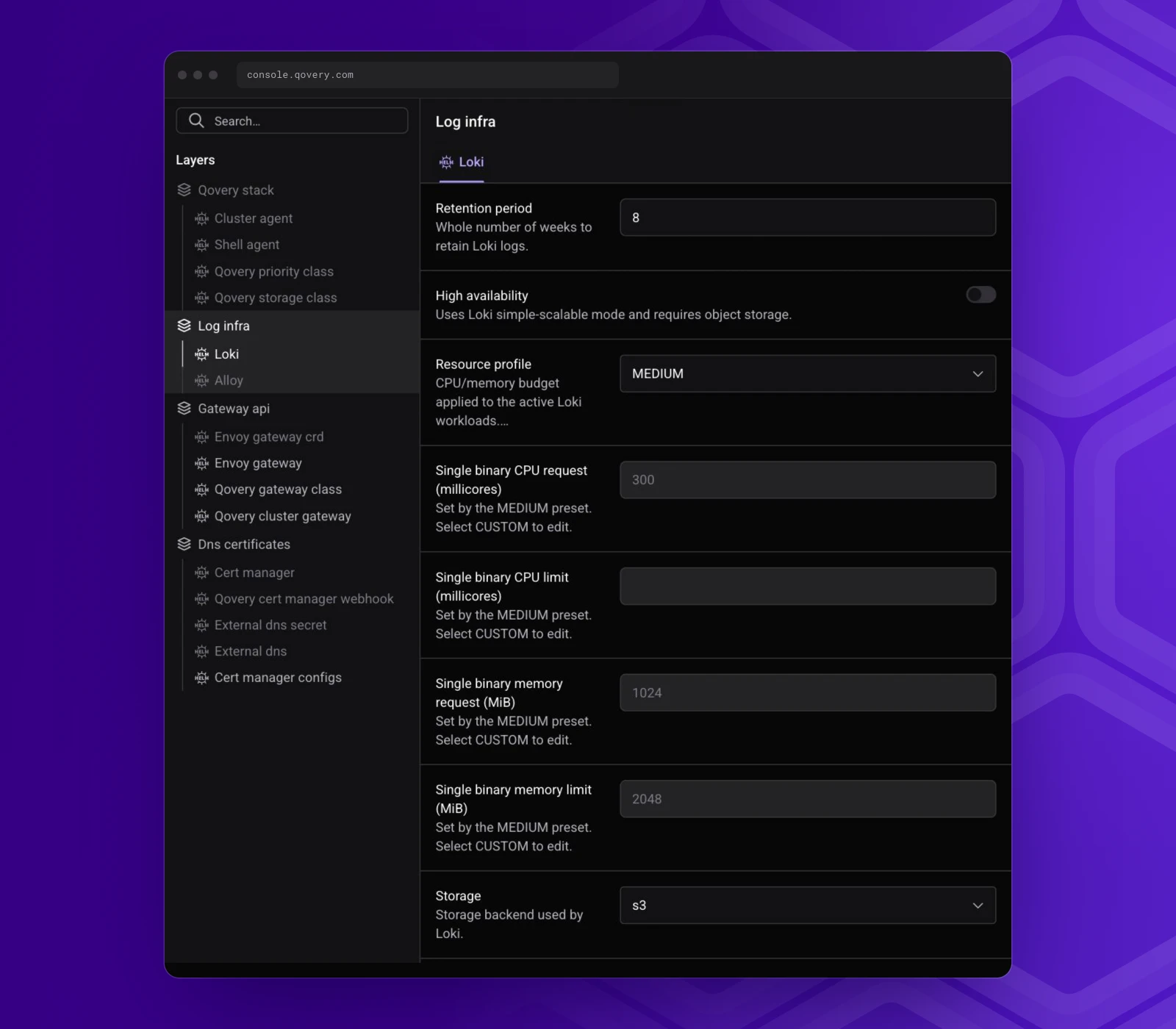Click the helm icon beside Loki in sidebar
1176x1029 pixels.
[x=201, y=354]
